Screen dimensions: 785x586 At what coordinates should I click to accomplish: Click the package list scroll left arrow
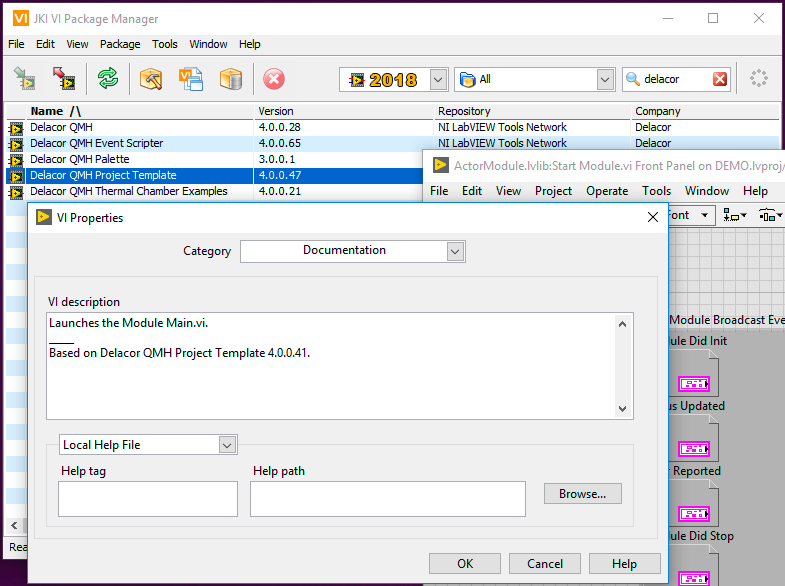tap(14, 525)
